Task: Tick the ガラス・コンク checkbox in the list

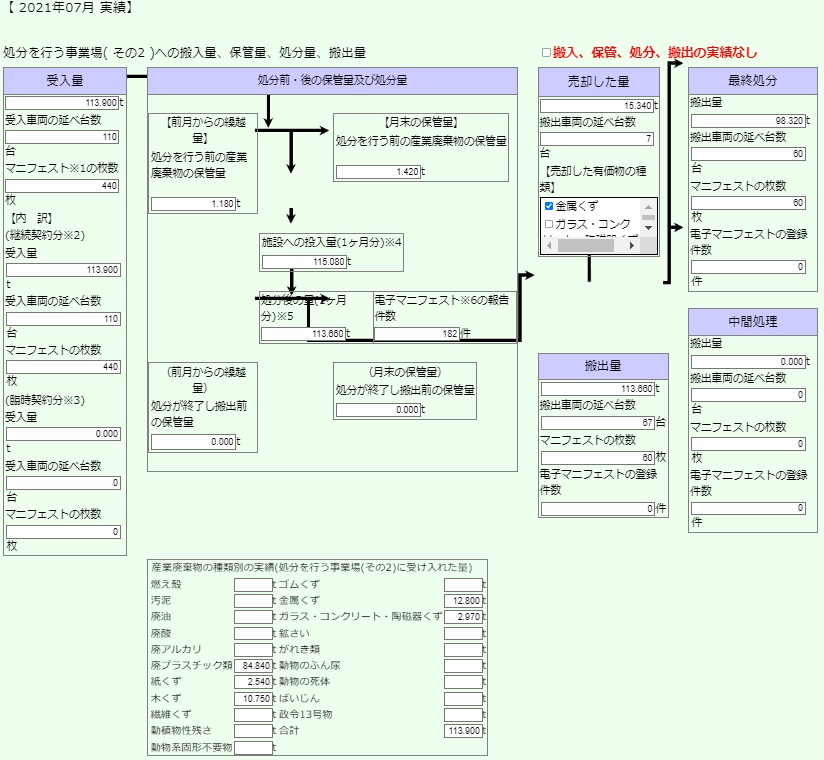Action: 549,224
